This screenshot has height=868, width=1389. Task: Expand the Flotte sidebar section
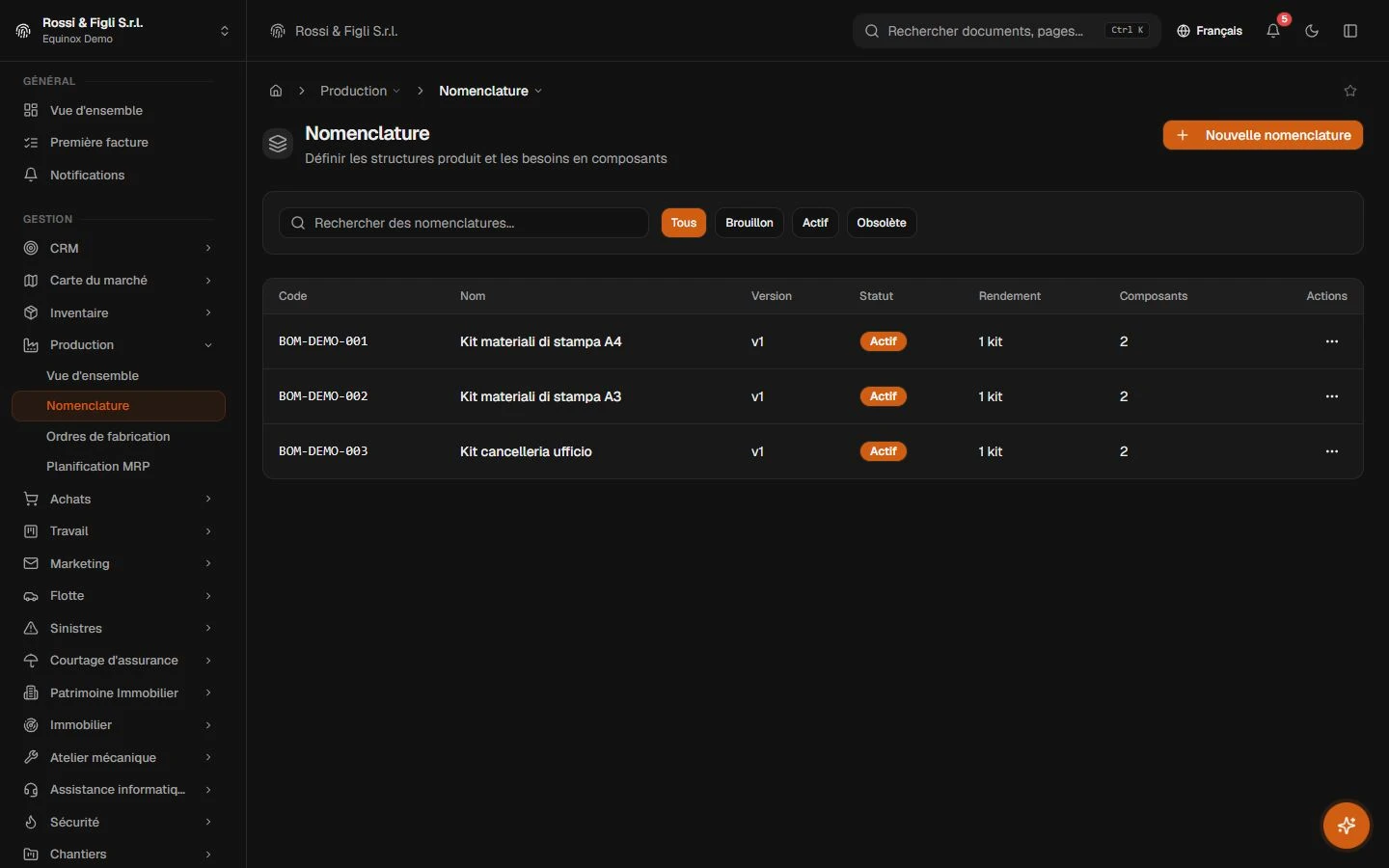118,595
